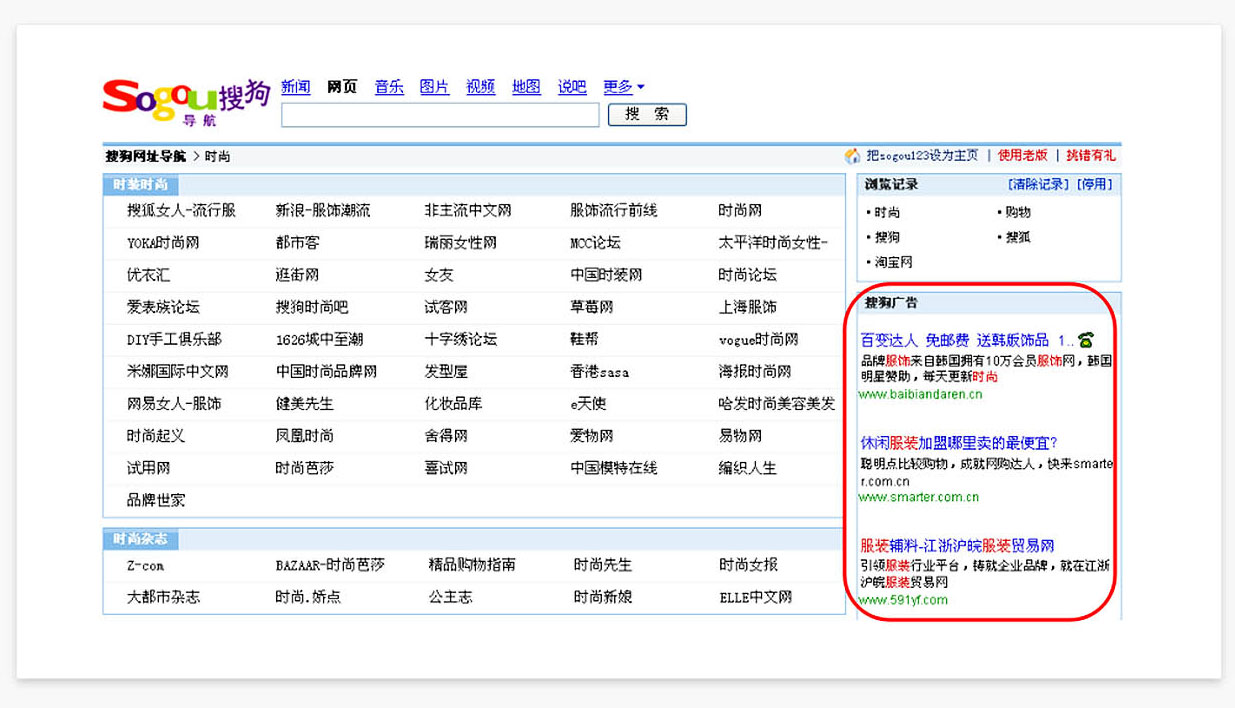The width and height of the screenshot is (1235, 708).
Task: Open the 搜狗时尚吧 link
Action: coord(312,307)
